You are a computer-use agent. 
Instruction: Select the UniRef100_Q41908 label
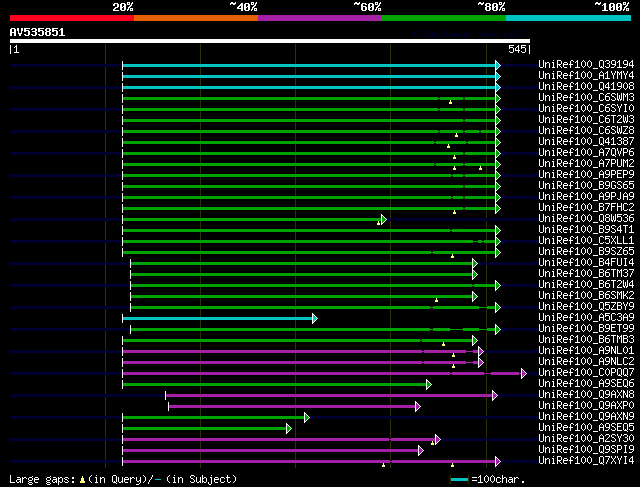[586, 87]
